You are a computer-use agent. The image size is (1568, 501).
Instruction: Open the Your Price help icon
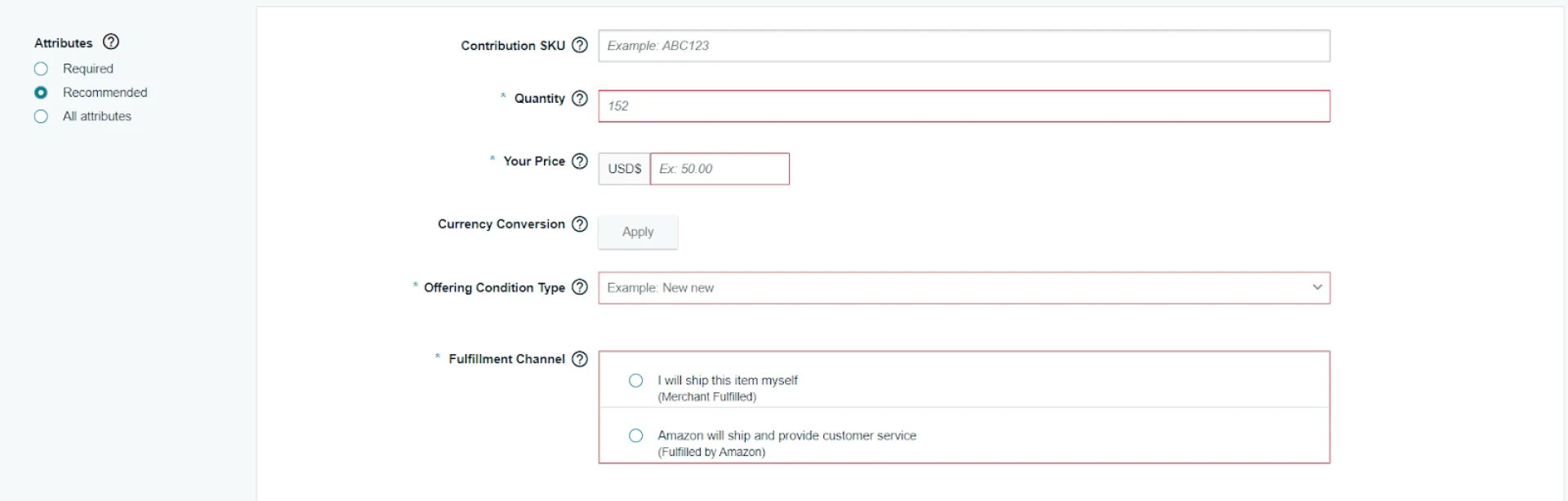(x=580, y=161)
